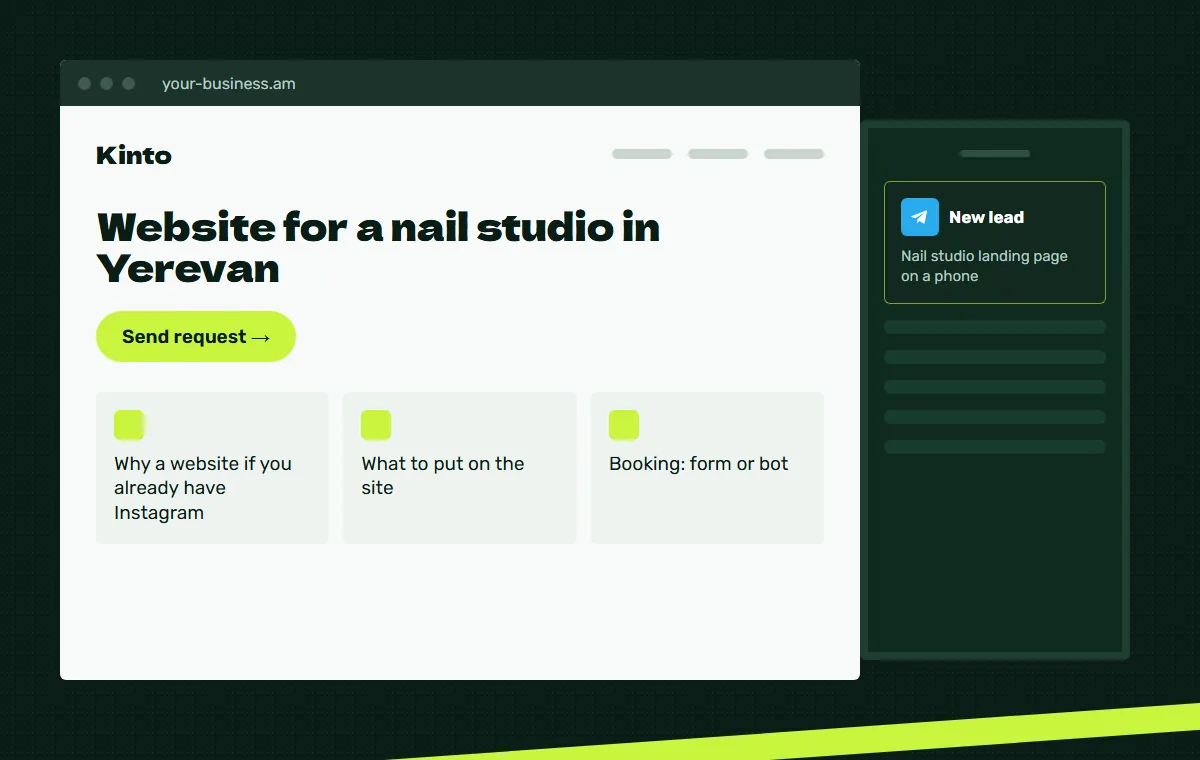Click the Send request button
This screenshot has width=1200, height=760.
coord(196,336)
